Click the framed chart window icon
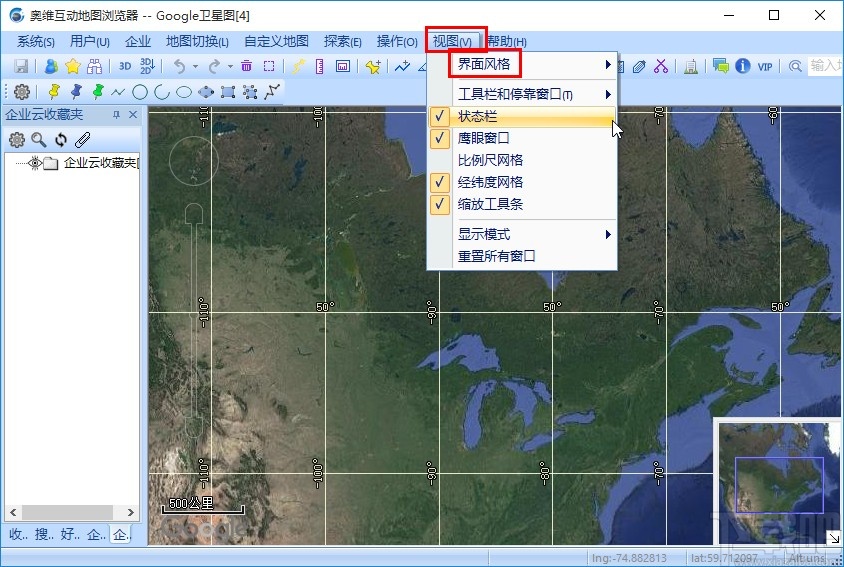 pyautogui.click(x=343, y=66)
